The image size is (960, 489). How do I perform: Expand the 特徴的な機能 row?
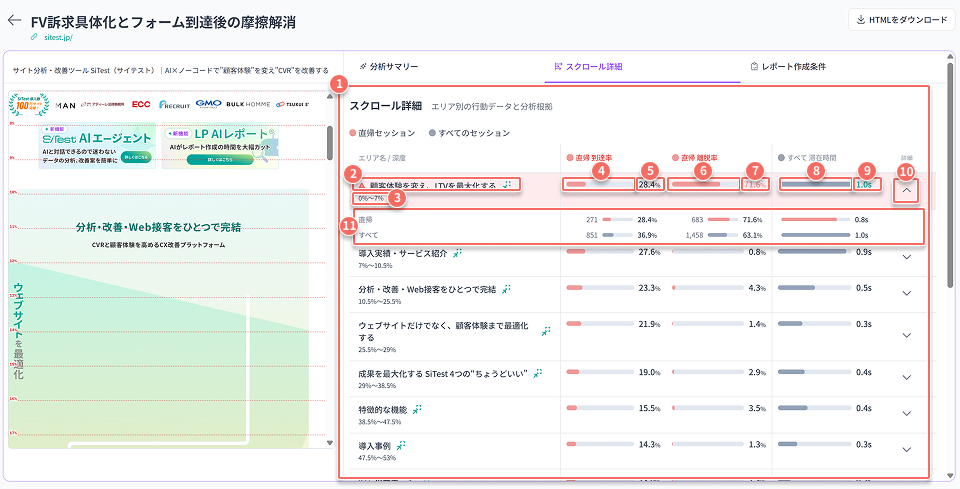pyautogui.click(x=907, y=414)
